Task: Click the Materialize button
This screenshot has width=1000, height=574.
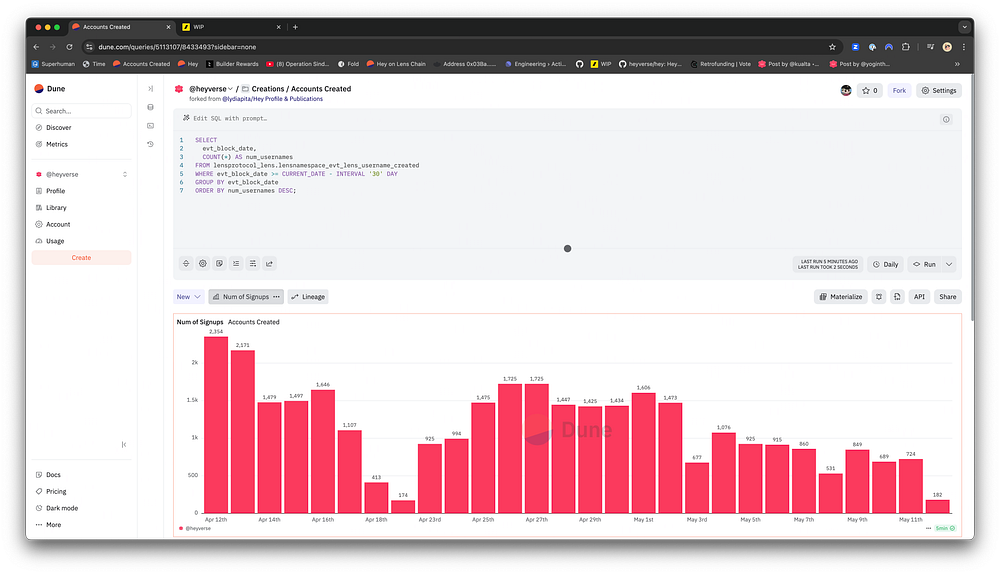Action: tap(841, 297)
